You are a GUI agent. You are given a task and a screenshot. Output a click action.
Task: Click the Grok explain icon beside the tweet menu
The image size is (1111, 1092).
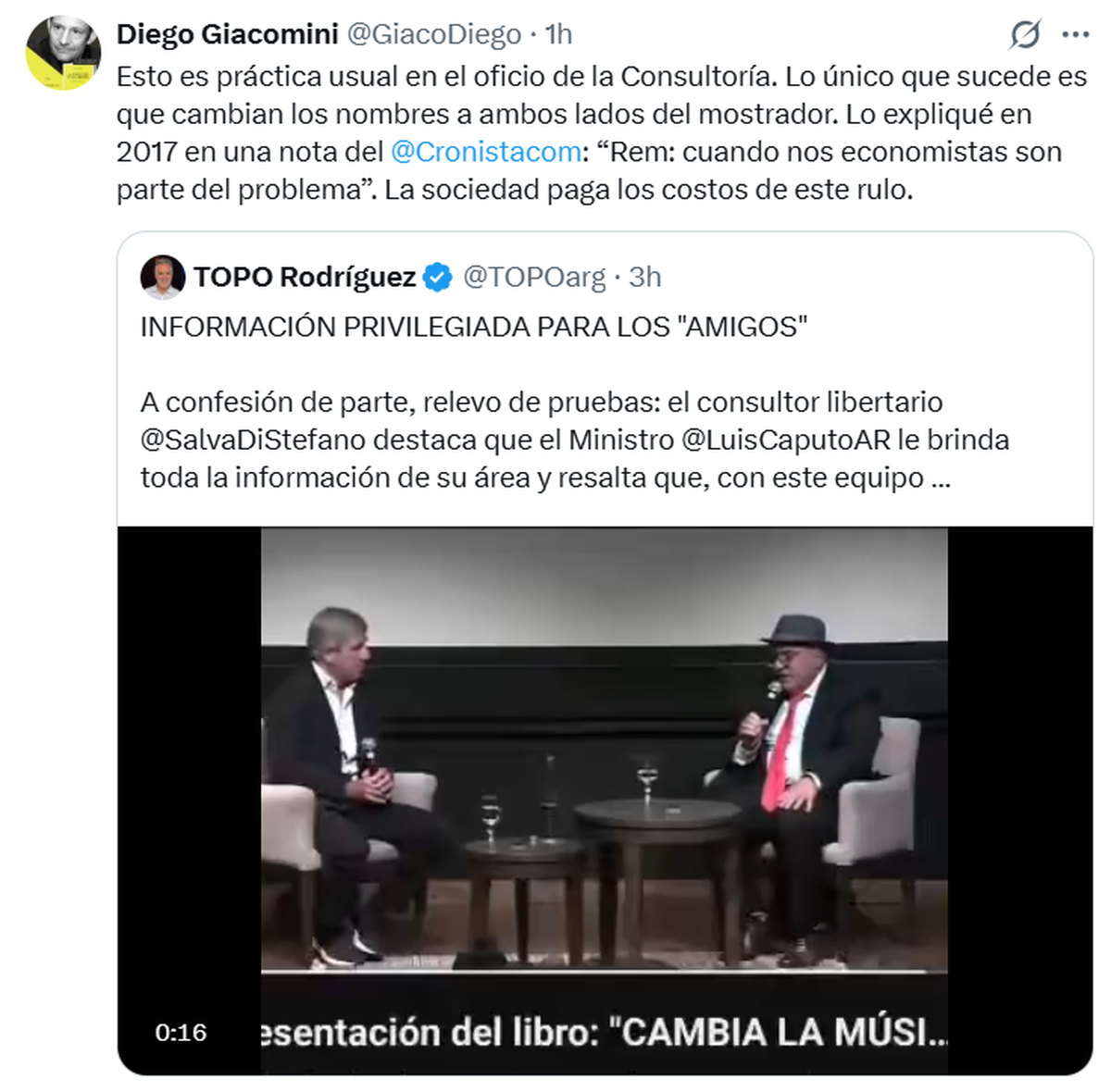[x=1025, y=35]
